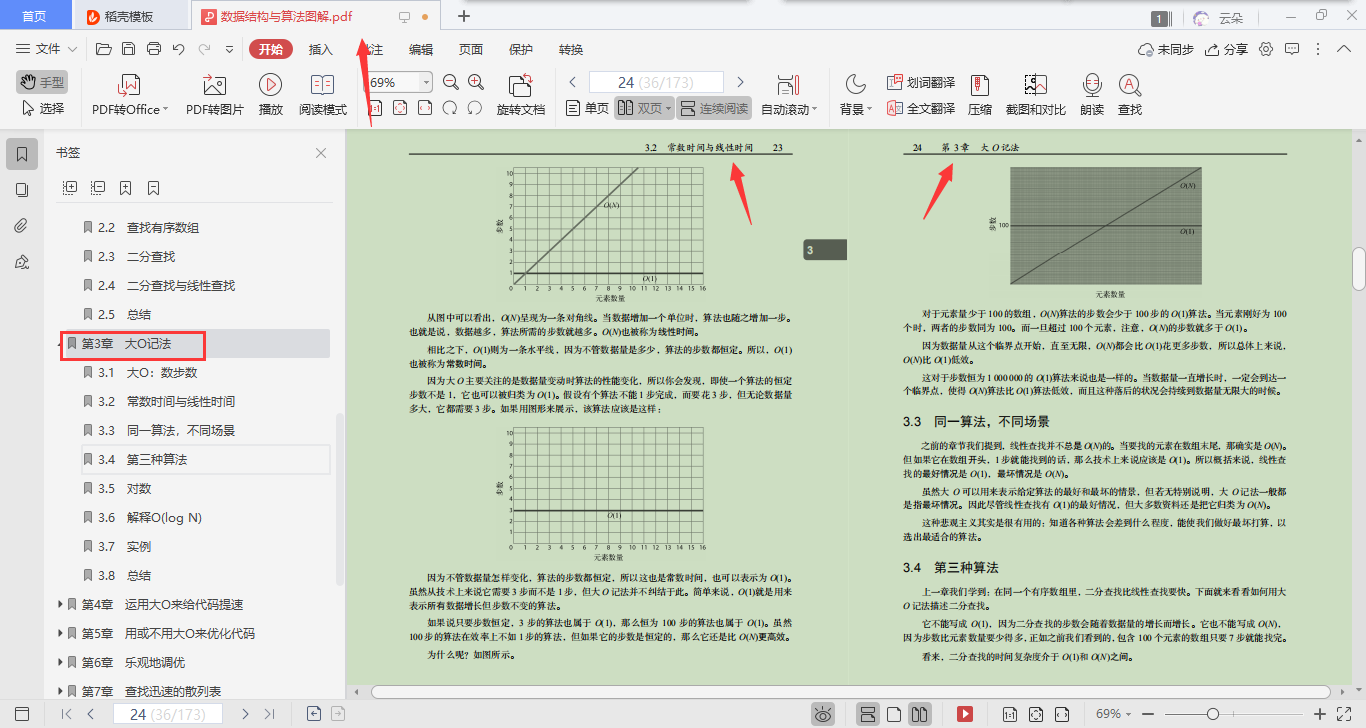Select the 手型 hand tool

[41, 82]
